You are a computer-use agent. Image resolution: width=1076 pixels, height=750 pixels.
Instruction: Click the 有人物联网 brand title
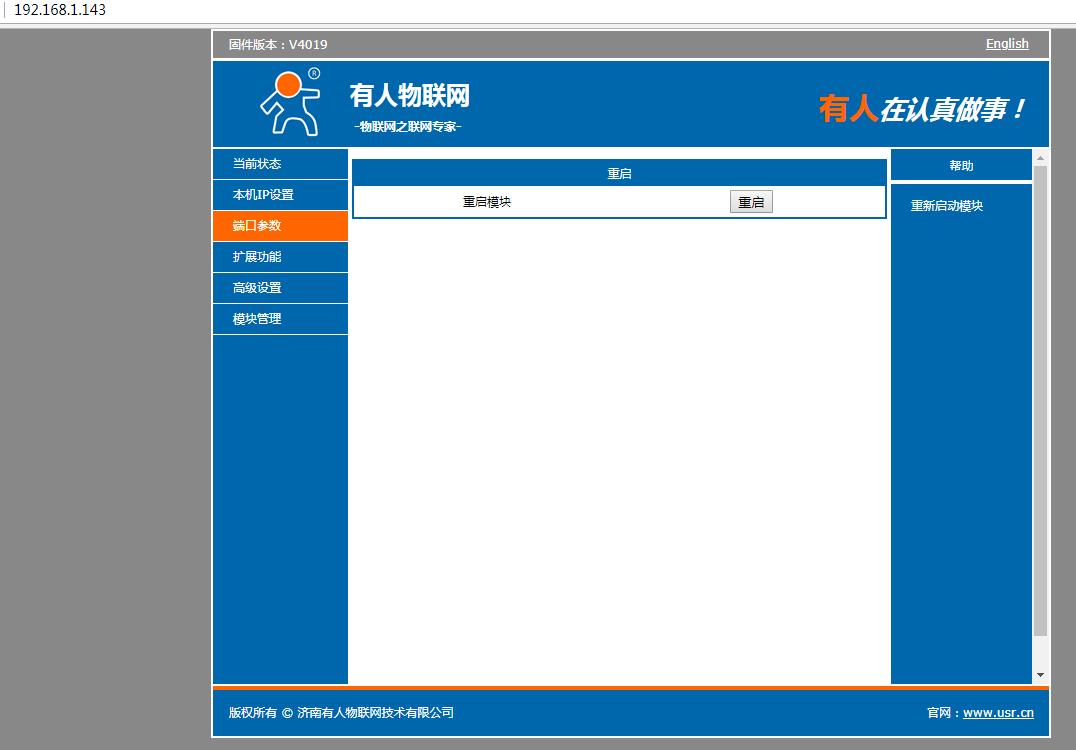(x=409, y=96)
